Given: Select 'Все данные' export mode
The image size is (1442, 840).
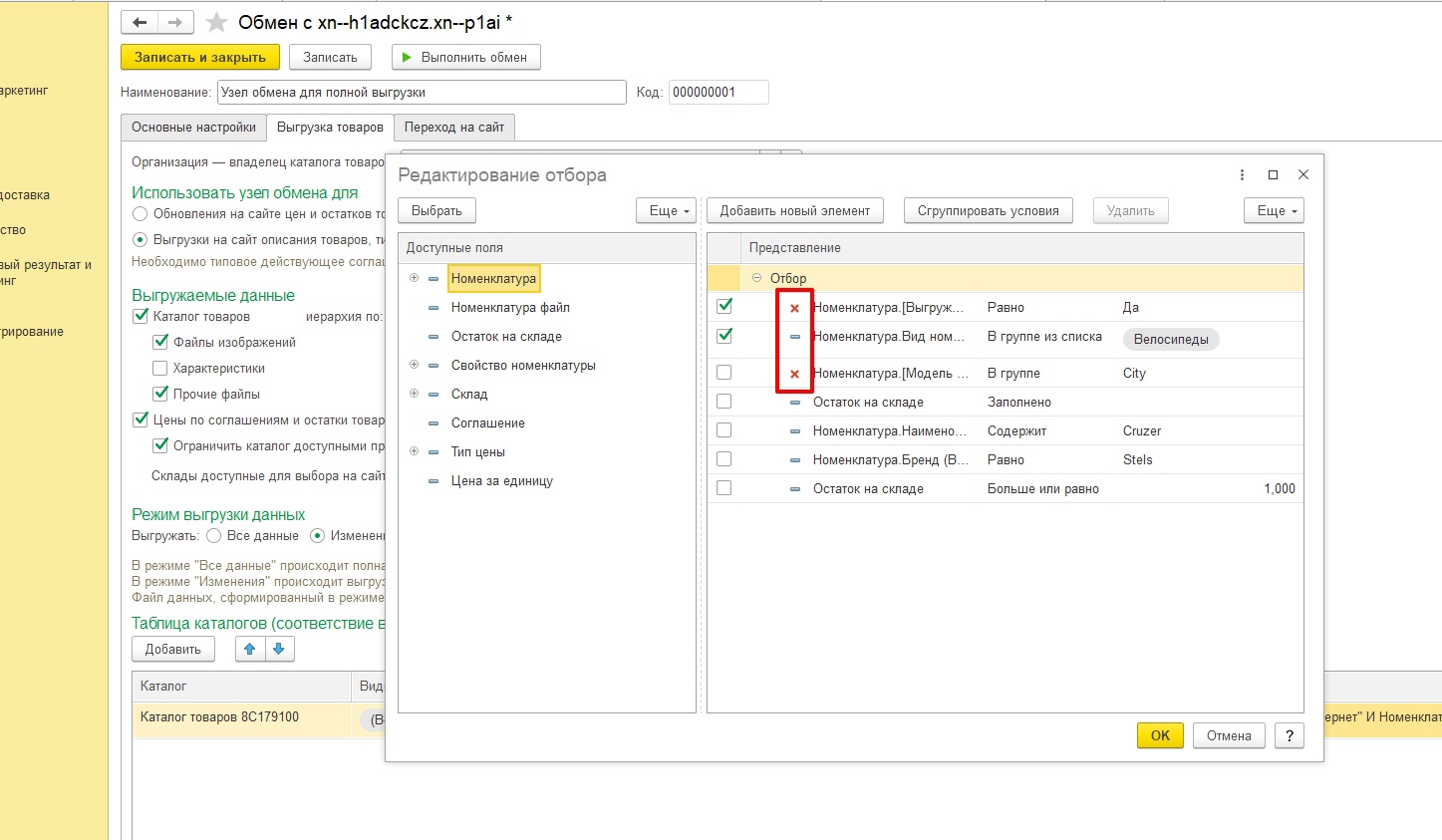Looking at the screenshot, I should click(214, 535).
